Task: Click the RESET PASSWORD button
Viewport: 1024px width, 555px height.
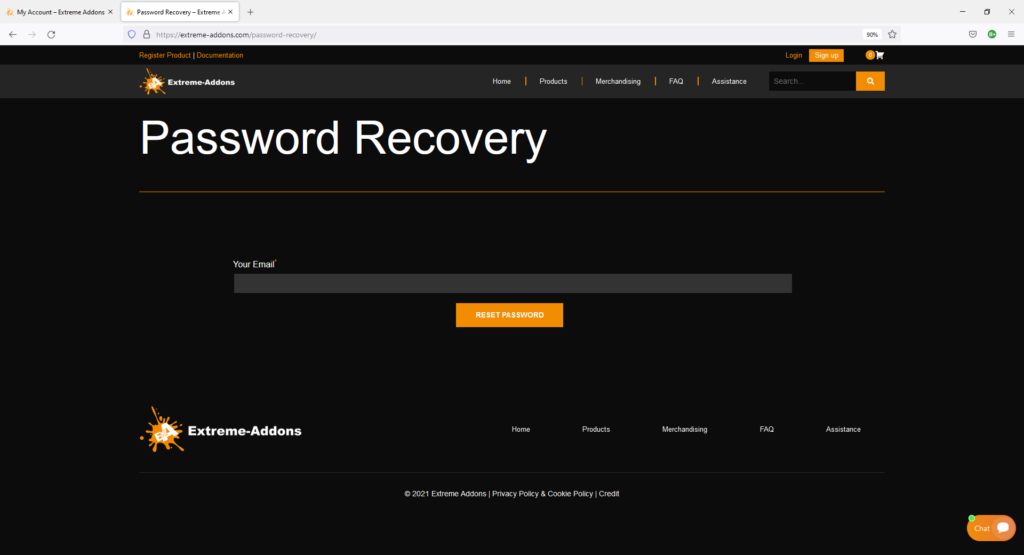Action: (x=509, y=315)
